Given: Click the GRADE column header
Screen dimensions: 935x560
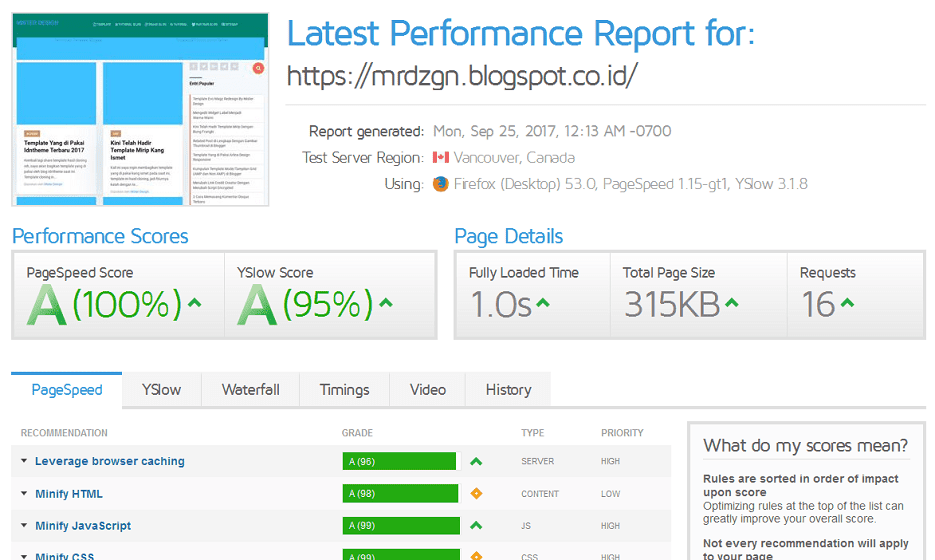Looking at the screenshot, I should click(x=357, y=433).
